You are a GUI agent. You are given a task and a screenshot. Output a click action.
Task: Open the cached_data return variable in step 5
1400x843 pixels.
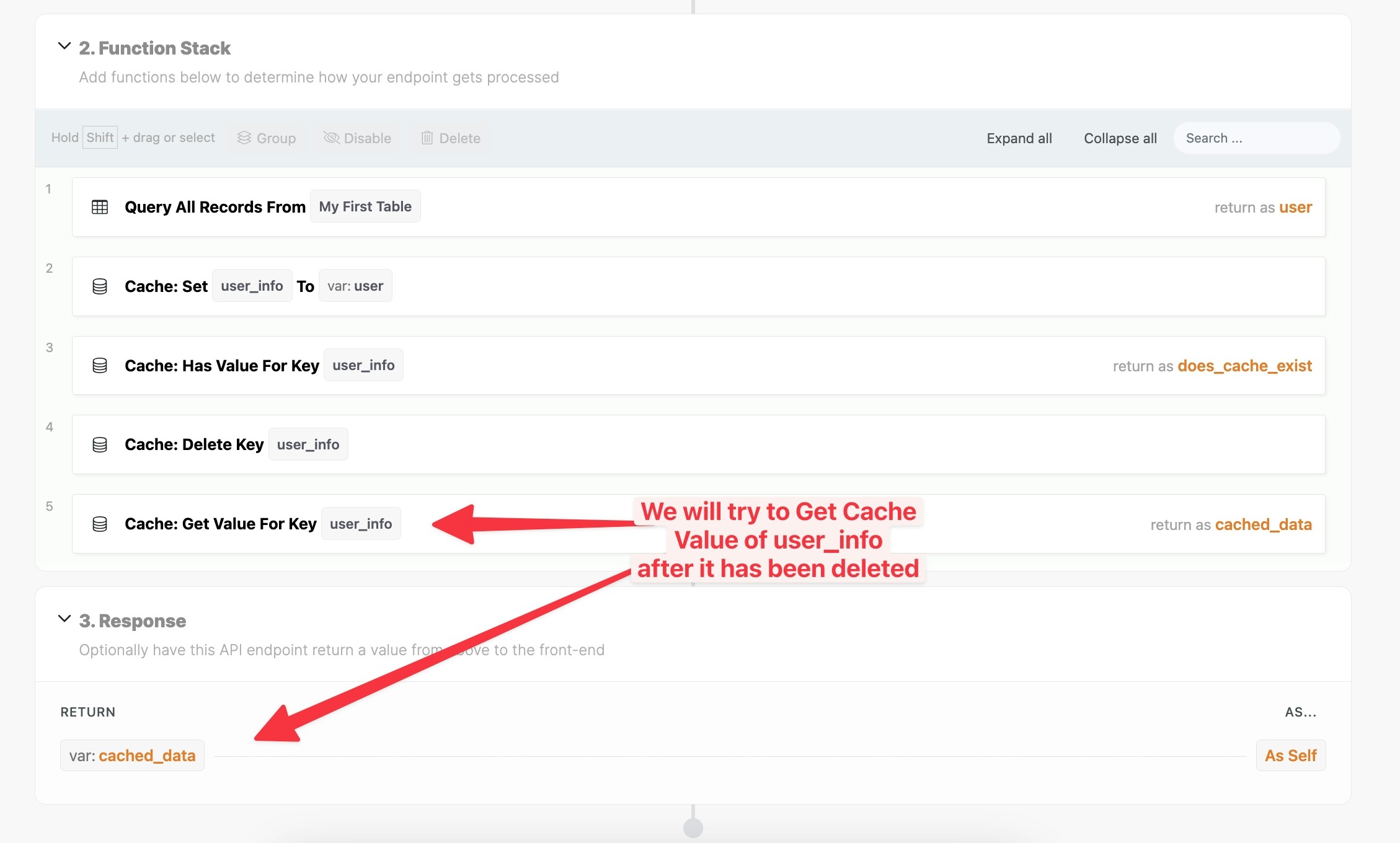(x=1263, y=524)
